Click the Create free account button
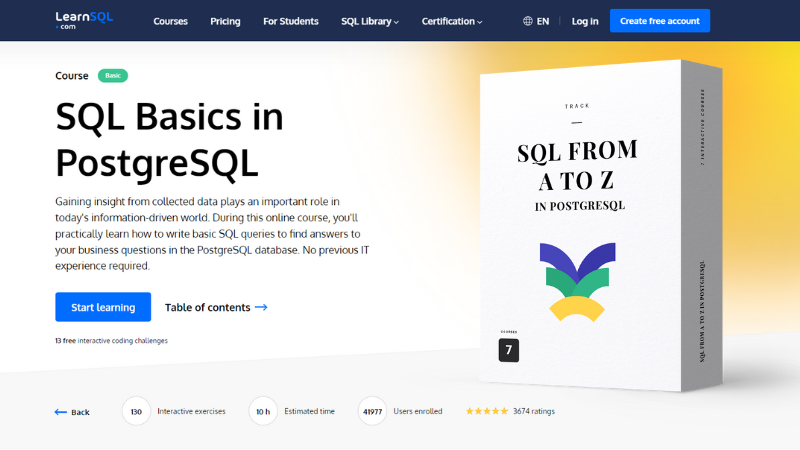Image resolution: width=800 pixels, height=450 pixels. click(660, 21)
